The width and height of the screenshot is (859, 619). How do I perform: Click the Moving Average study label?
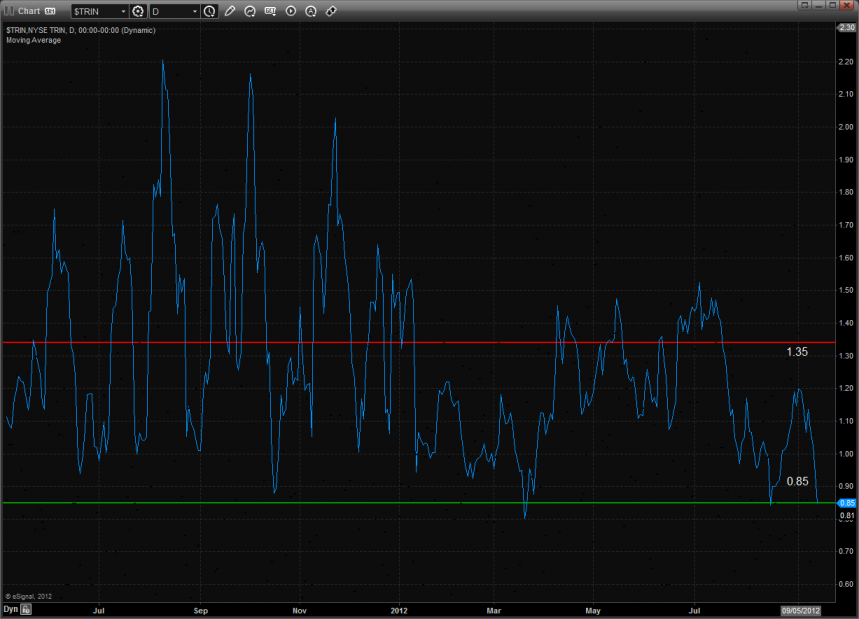[x=33, y=40]
